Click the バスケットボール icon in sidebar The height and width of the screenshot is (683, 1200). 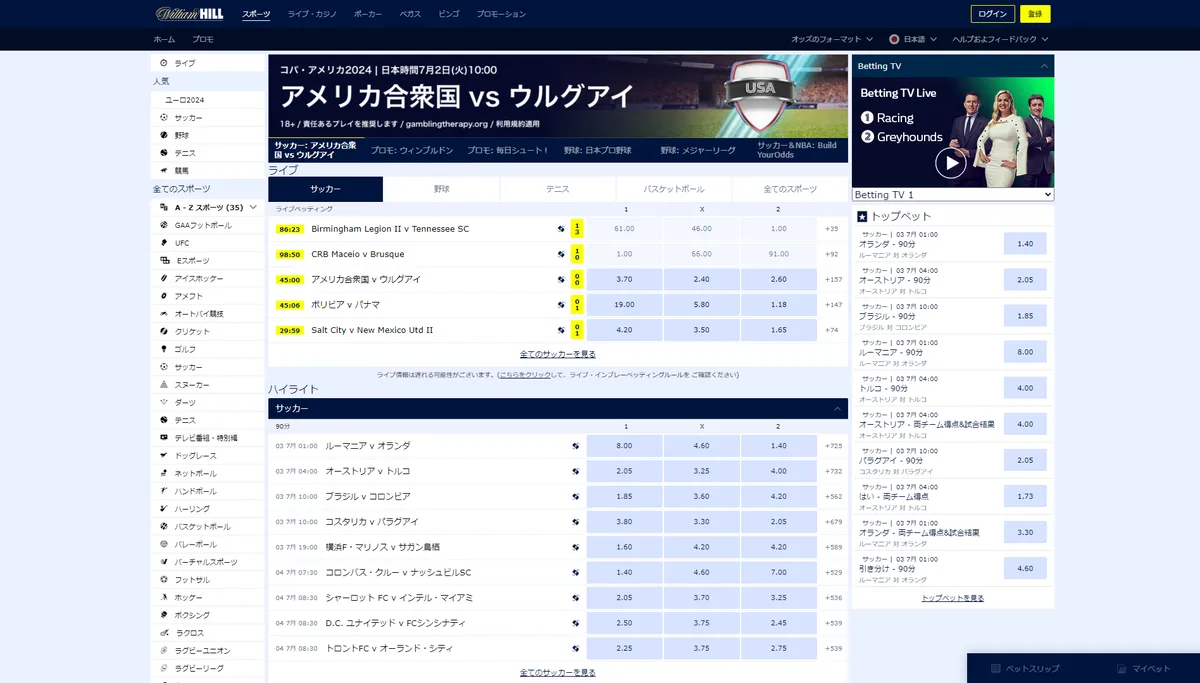pyautogui.click(x=164, y=526)
